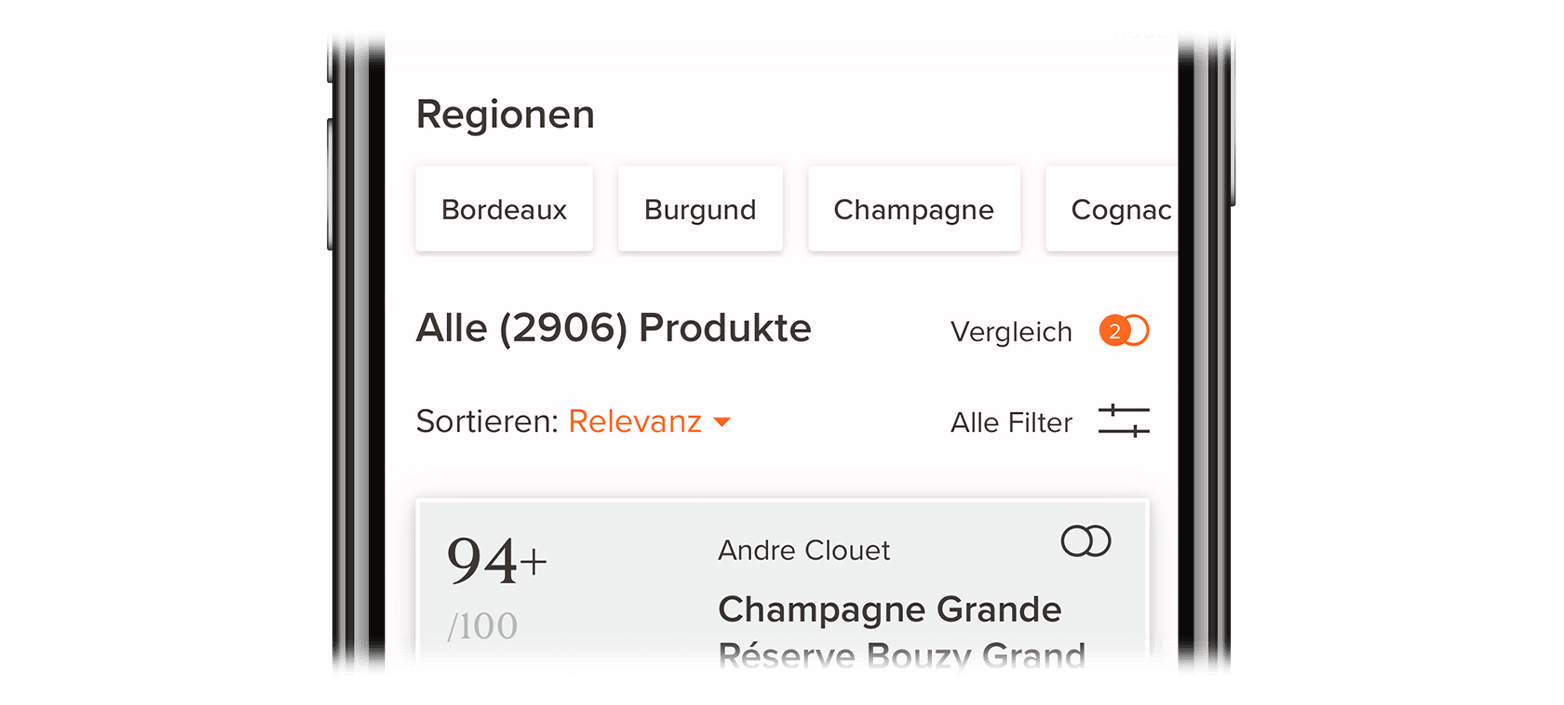Open the Andre Clouet product card
Viewport: 1564px width, 705px height.
[782, 586]
